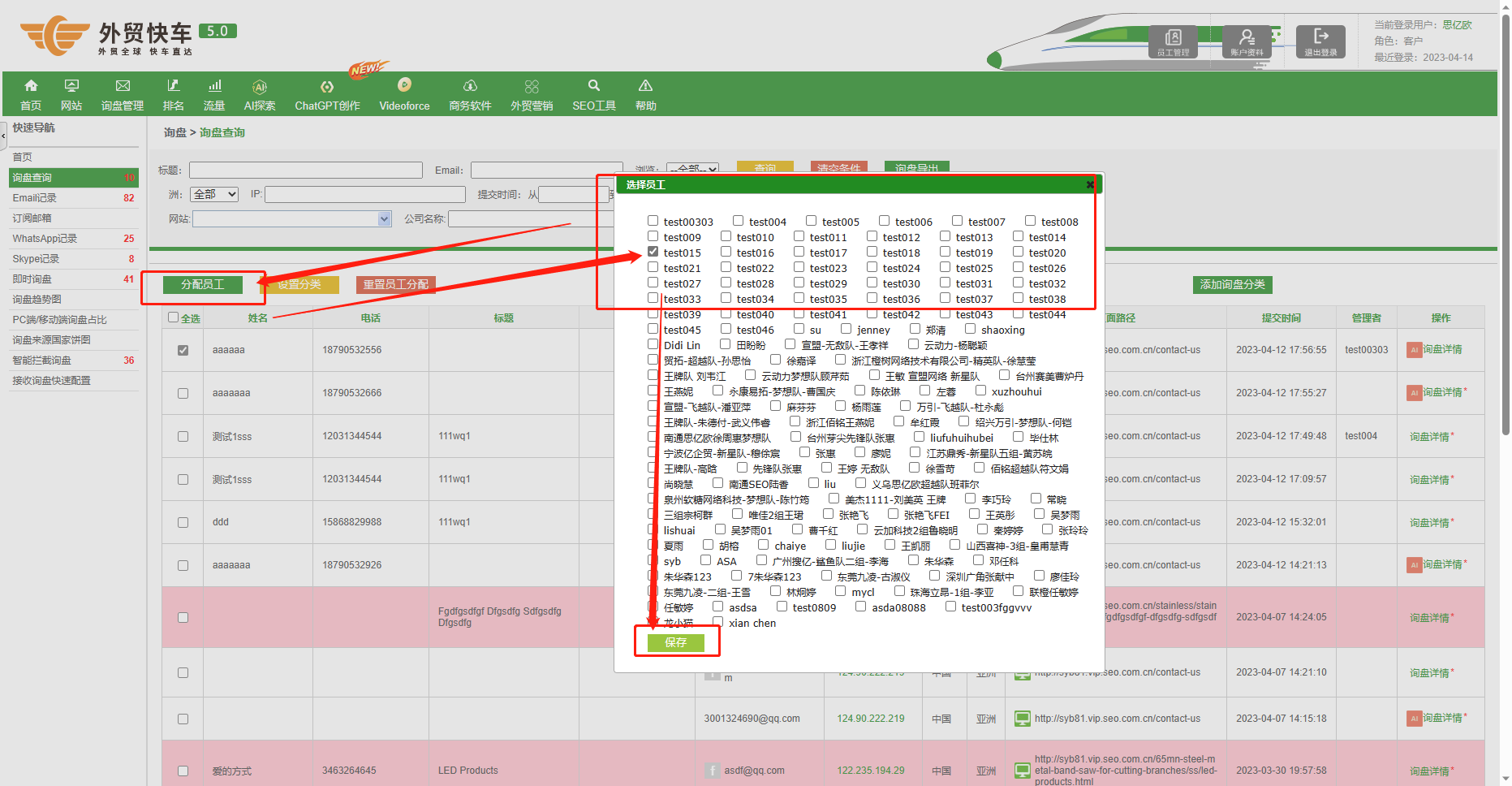Click the 保存 save button
Viewport: 1512px width, 786px height.
(676, 642)
